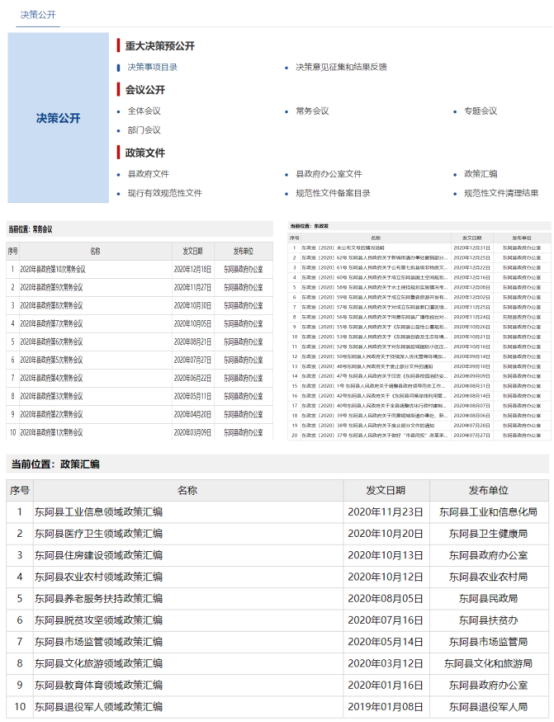Click 发文日期 header in 政策汇编 table

pos(385,490)
